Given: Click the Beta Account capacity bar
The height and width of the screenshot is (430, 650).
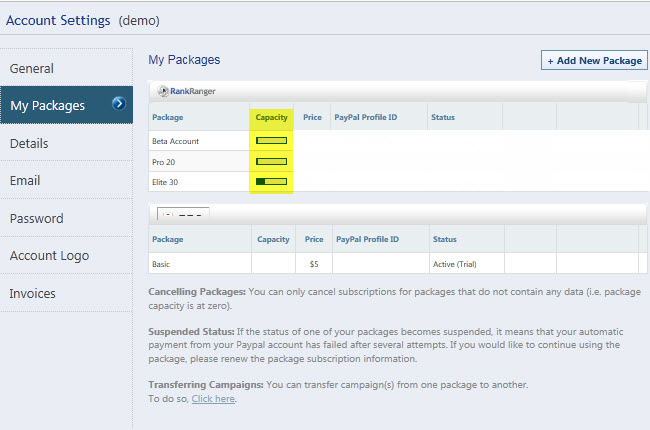Looking at the screenshot, I should tap(271, 141).
